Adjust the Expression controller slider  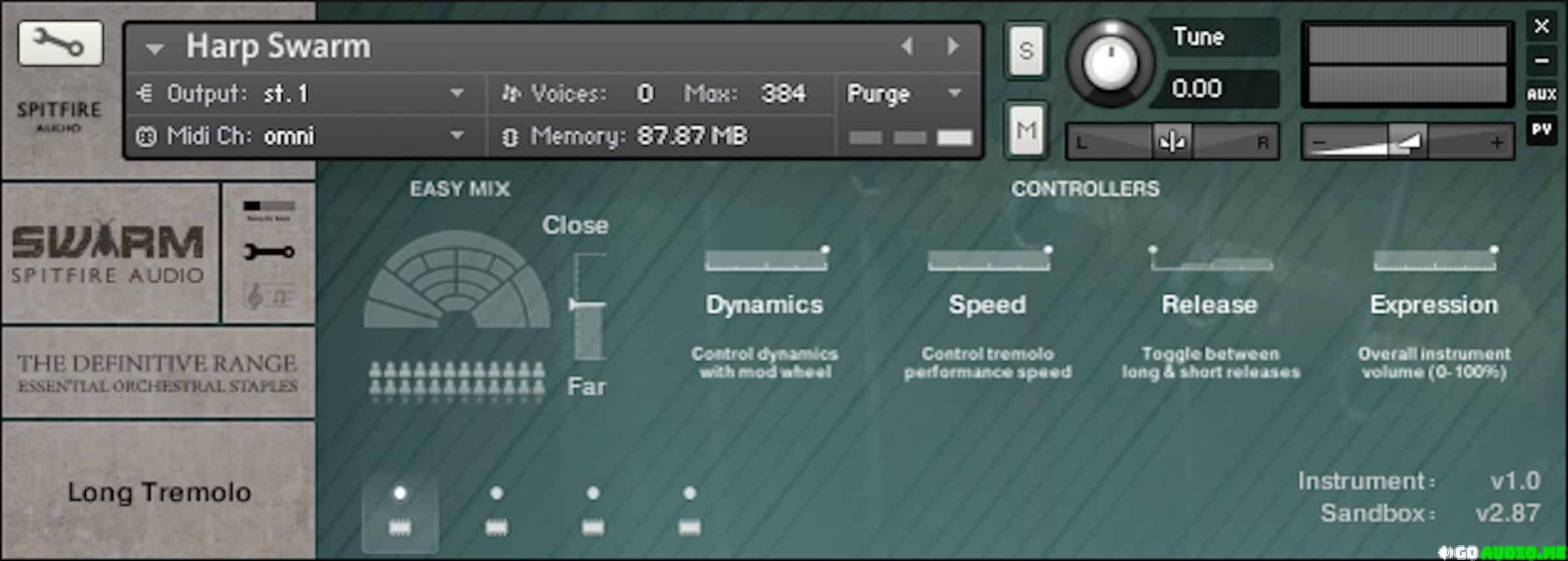(1435, 259)
